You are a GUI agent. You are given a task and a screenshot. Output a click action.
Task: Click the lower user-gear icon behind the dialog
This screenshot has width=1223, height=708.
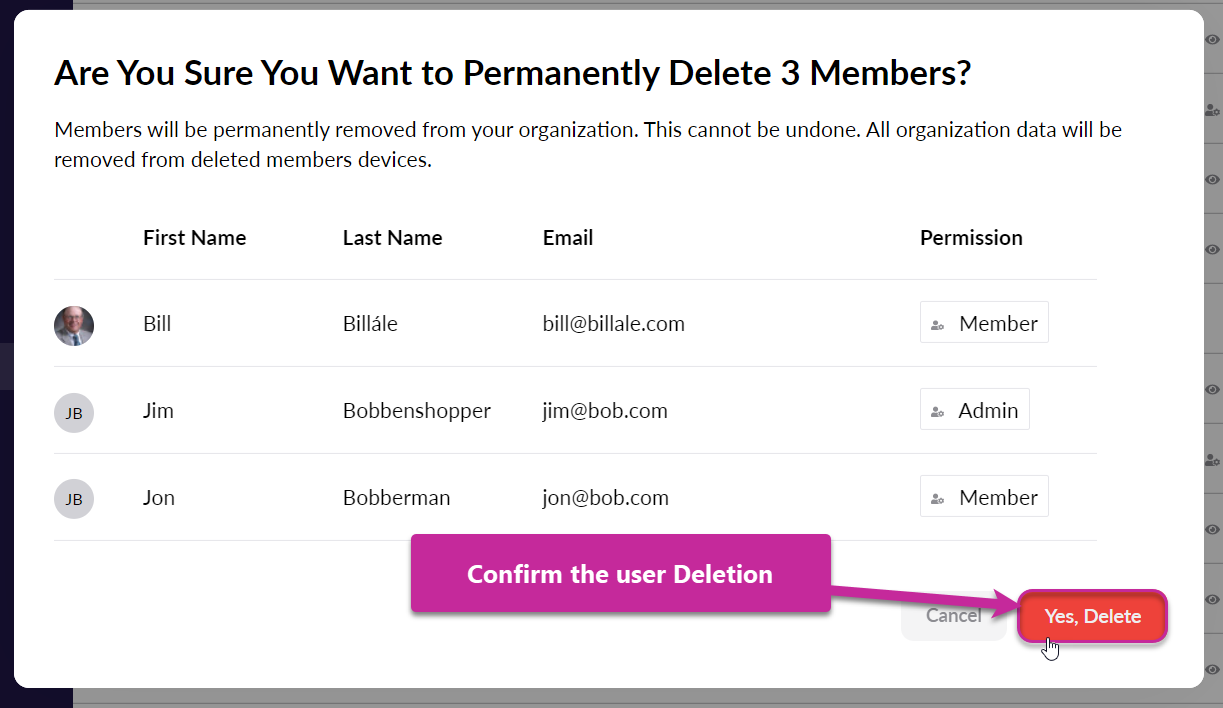[1212, 460]
